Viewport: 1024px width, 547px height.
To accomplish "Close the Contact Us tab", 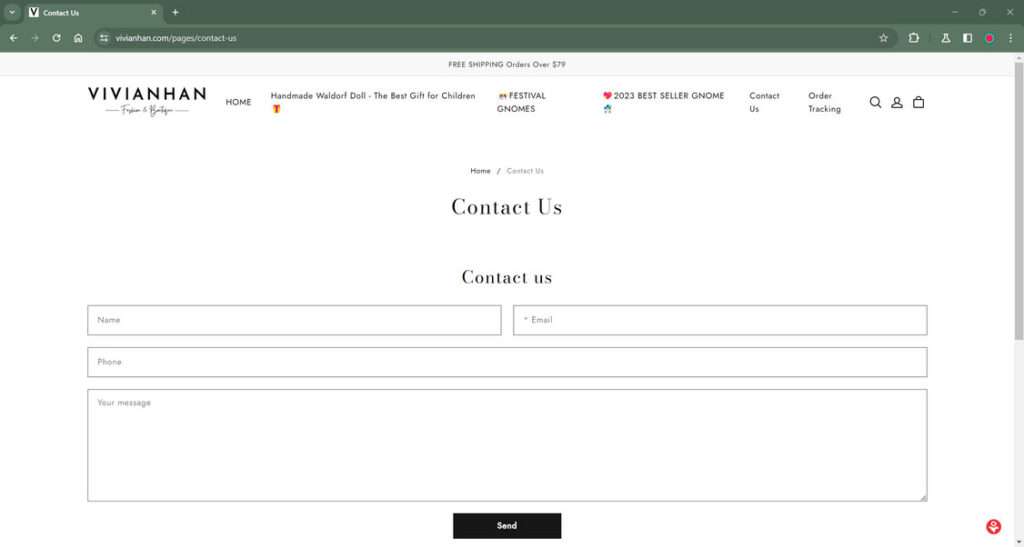I will [x=153, y=12].
